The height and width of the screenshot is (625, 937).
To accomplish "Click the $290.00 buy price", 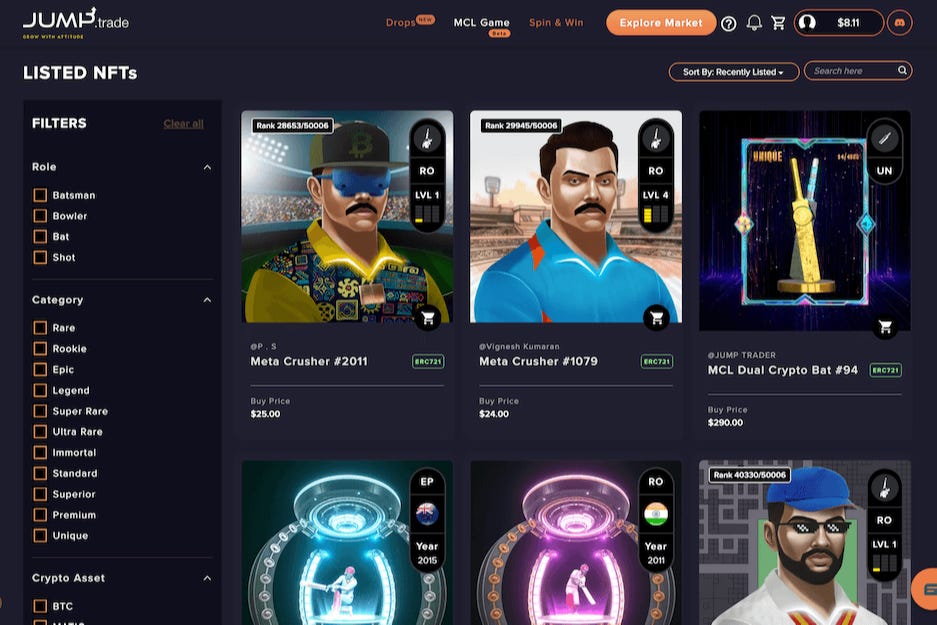I will click(725, 422).
